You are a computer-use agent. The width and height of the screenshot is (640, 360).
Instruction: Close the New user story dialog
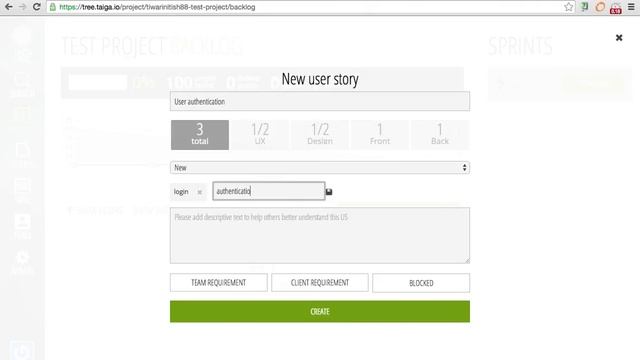pyautogui.click(x=619, y=38)
